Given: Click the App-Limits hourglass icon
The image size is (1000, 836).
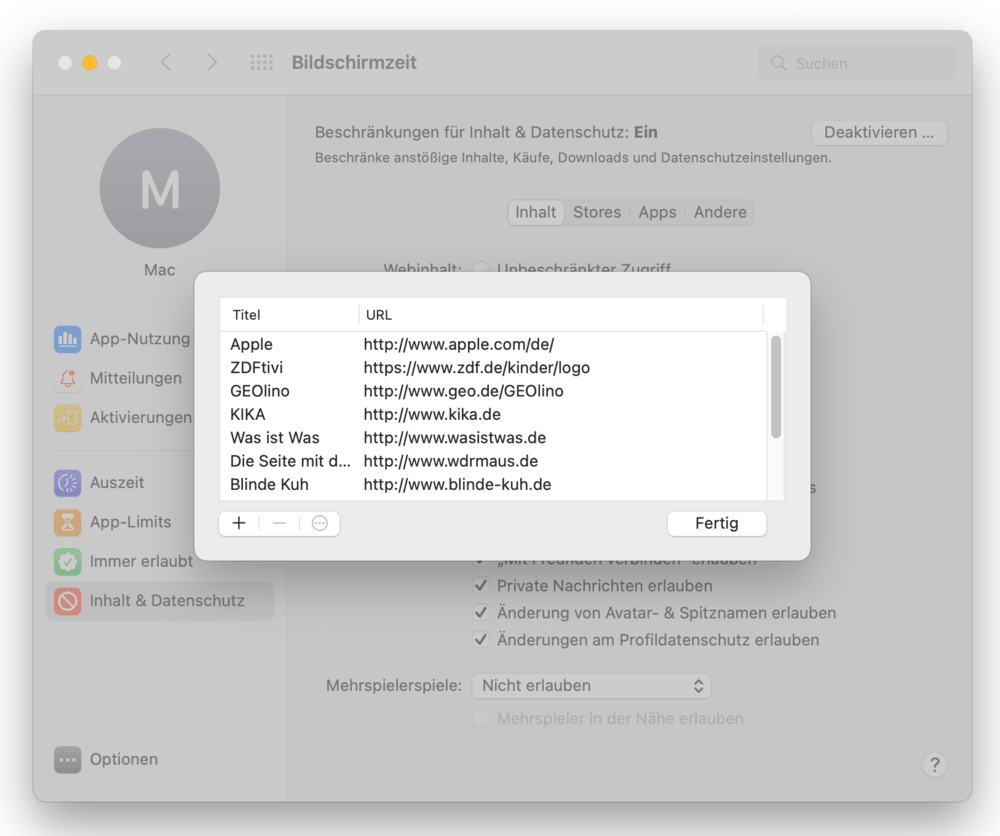Looking at the screenshot, I should [67, 522].
